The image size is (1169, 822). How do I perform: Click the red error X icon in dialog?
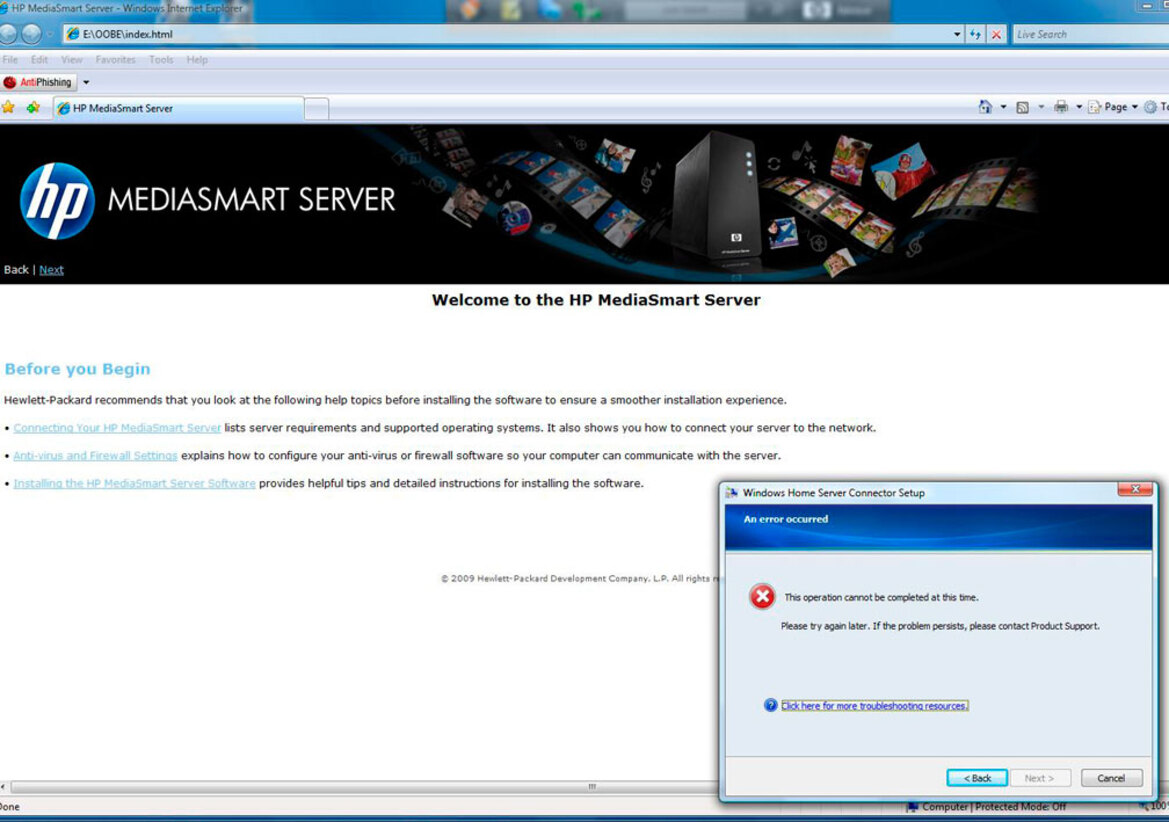click(x=762, y=596)
